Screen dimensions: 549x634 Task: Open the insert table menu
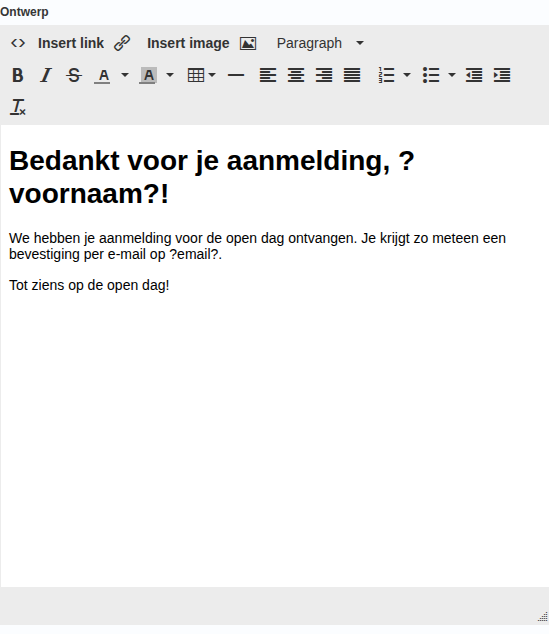(x=201, y=75)
